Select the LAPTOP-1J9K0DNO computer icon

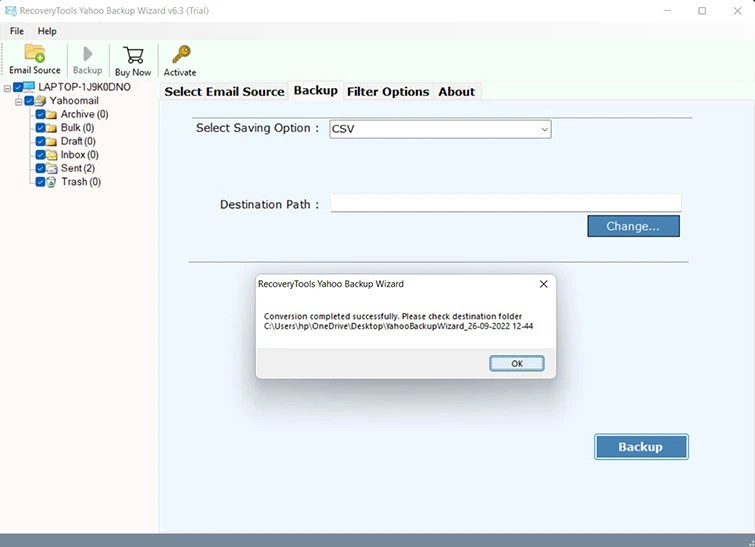point(29,87)
